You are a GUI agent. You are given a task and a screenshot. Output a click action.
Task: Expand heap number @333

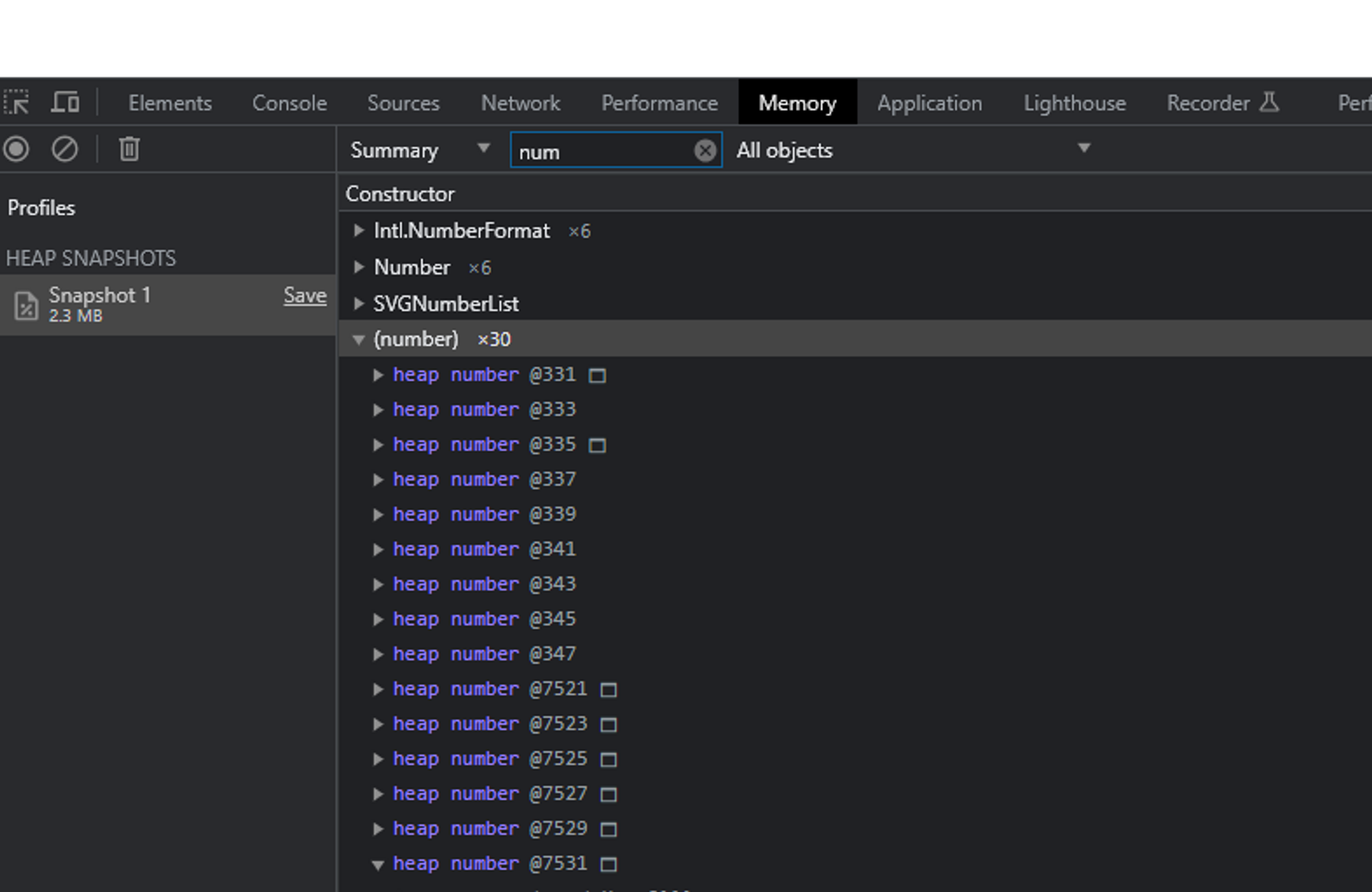coord(377,410)
